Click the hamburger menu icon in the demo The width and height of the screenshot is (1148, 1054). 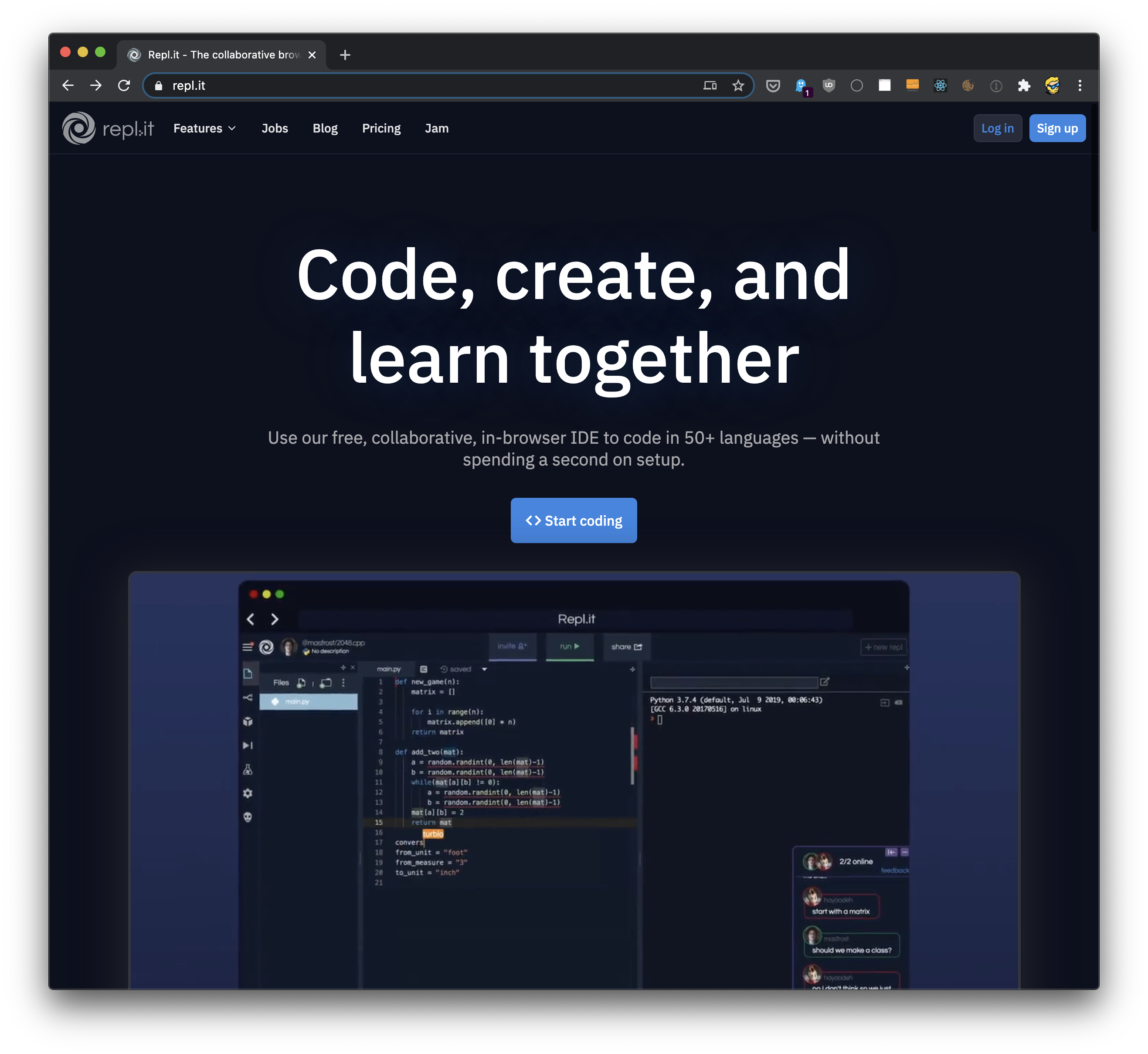[248, 647]
